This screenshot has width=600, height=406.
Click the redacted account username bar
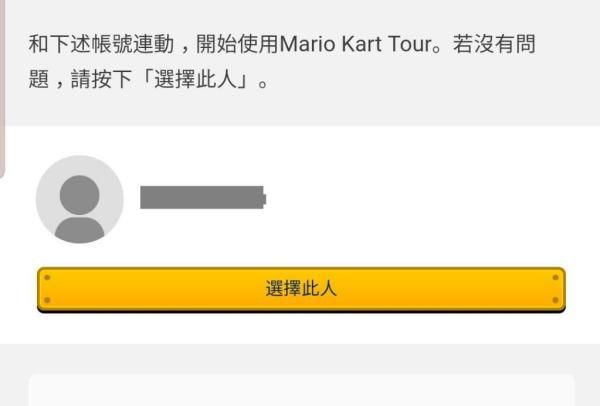coord(202,197)
